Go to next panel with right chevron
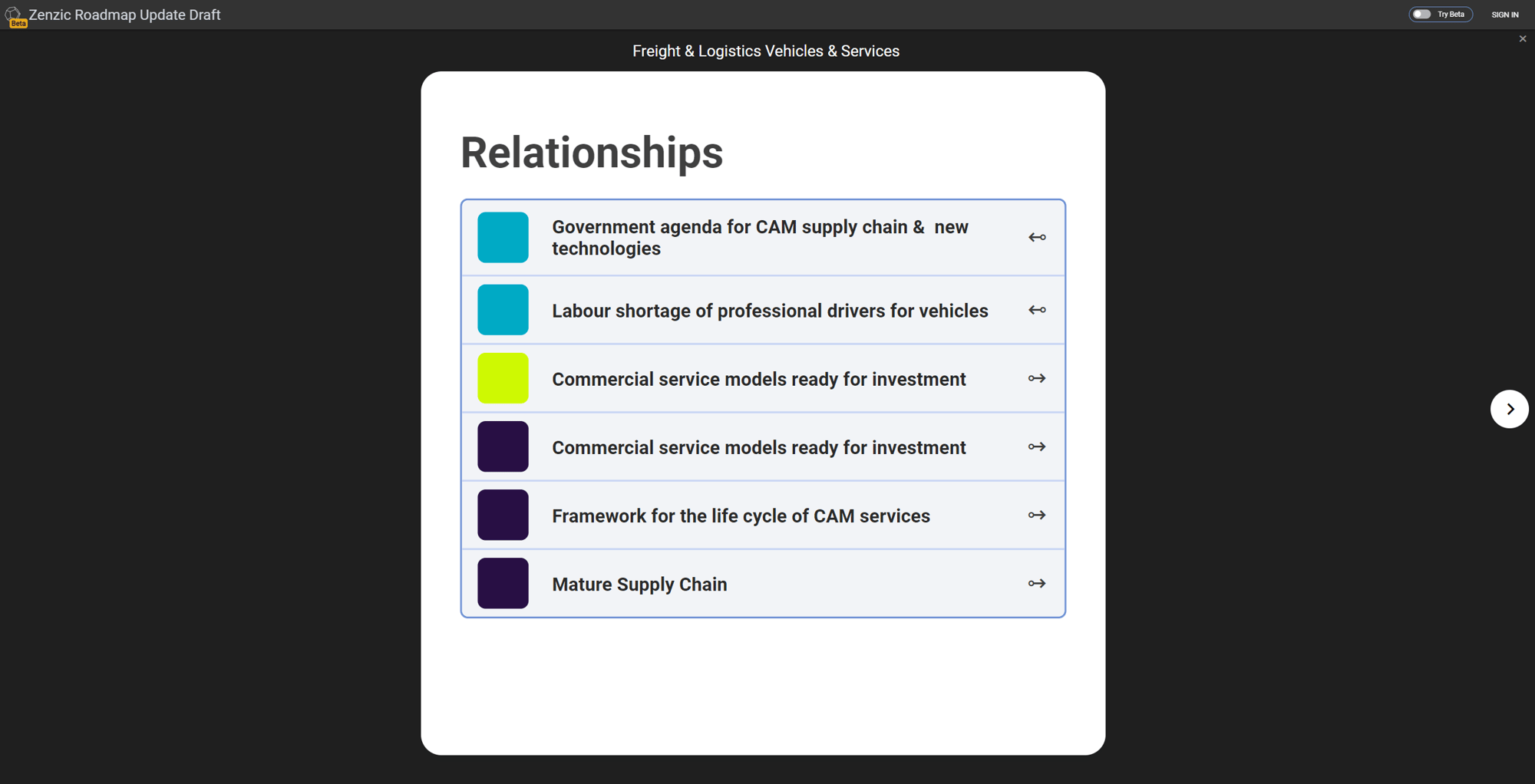The height and width of the screenshot is (784, 1535). click(1509, 409)
